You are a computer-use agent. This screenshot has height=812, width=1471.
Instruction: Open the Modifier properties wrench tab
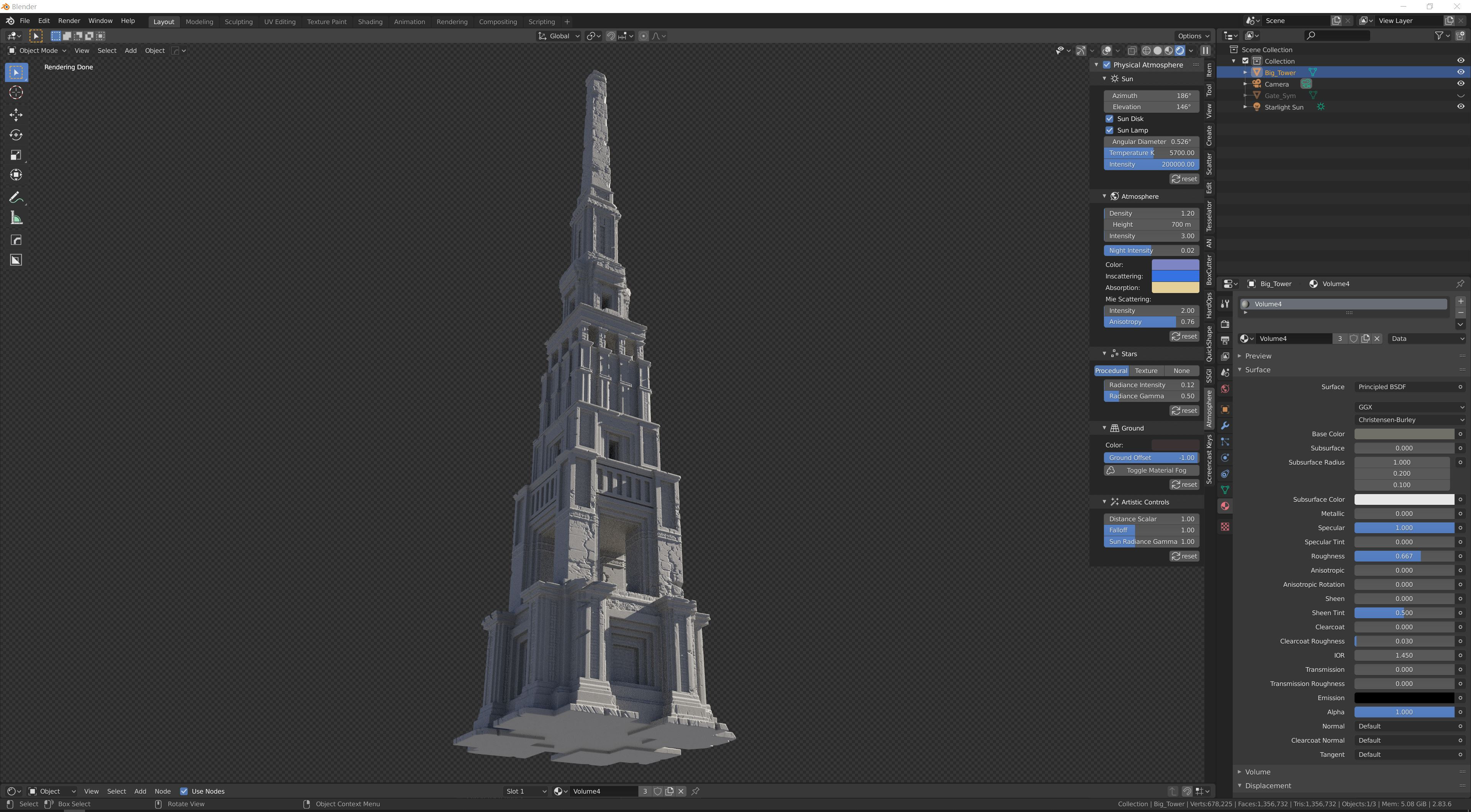pyautogui.click(x=1225, y=426)
